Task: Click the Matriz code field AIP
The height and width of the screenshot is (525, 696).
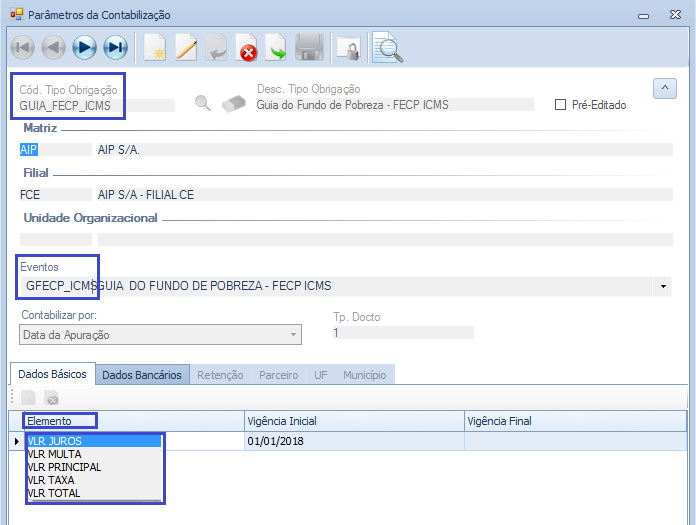Action: pyautogui.click(x=55, y=150)
